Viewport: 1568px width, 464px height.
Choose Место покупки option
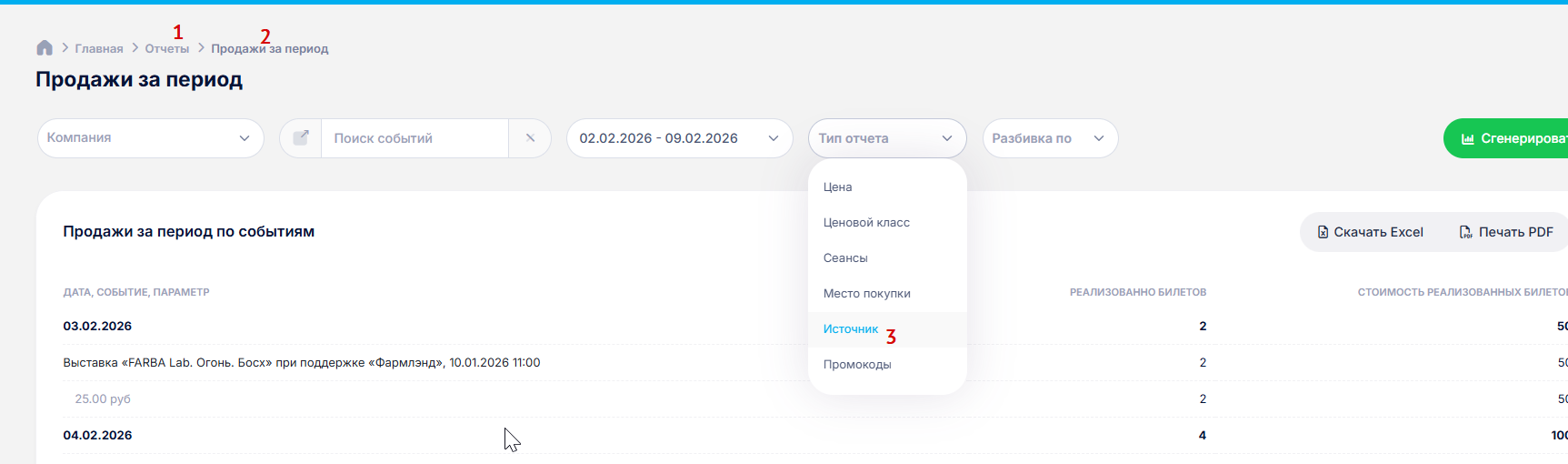(887, 293)
